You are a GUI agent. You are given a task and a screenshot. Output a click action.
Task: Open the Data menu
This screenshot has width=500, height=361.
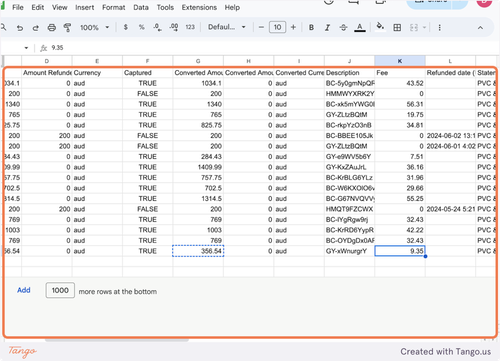click(141, 7)
